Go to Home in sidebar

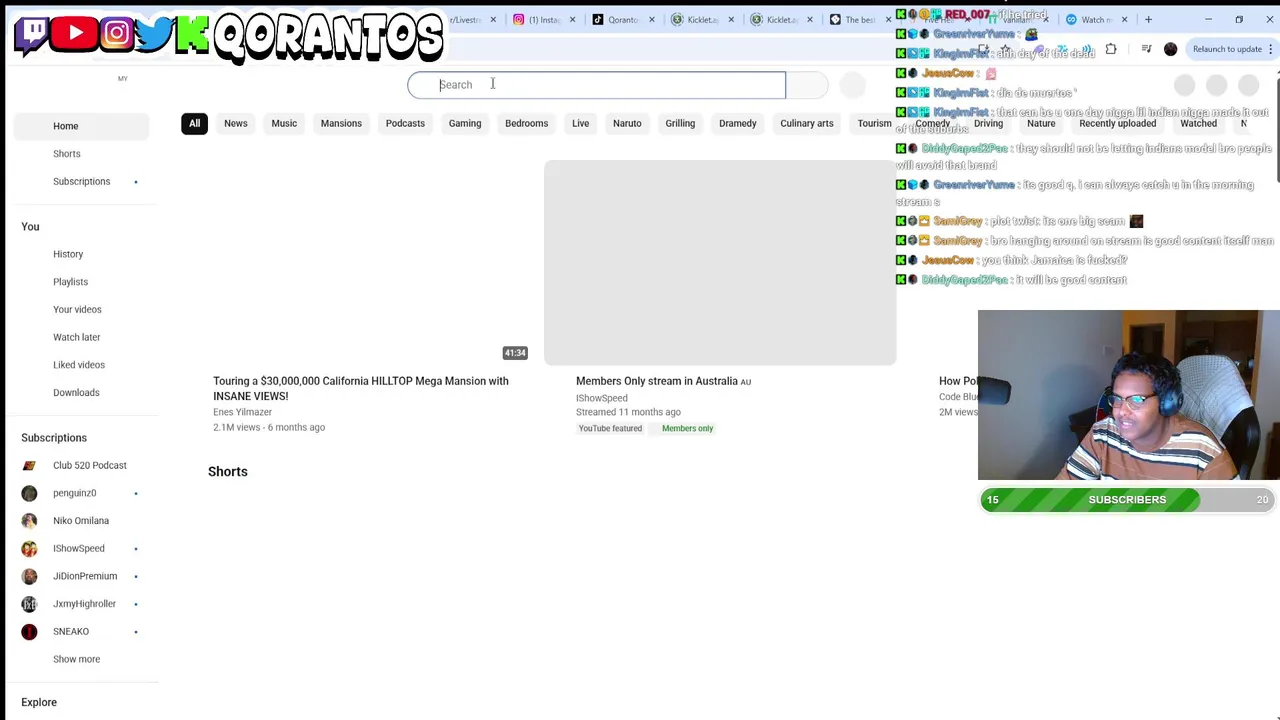pyautogui.click(x=82, y=126)
